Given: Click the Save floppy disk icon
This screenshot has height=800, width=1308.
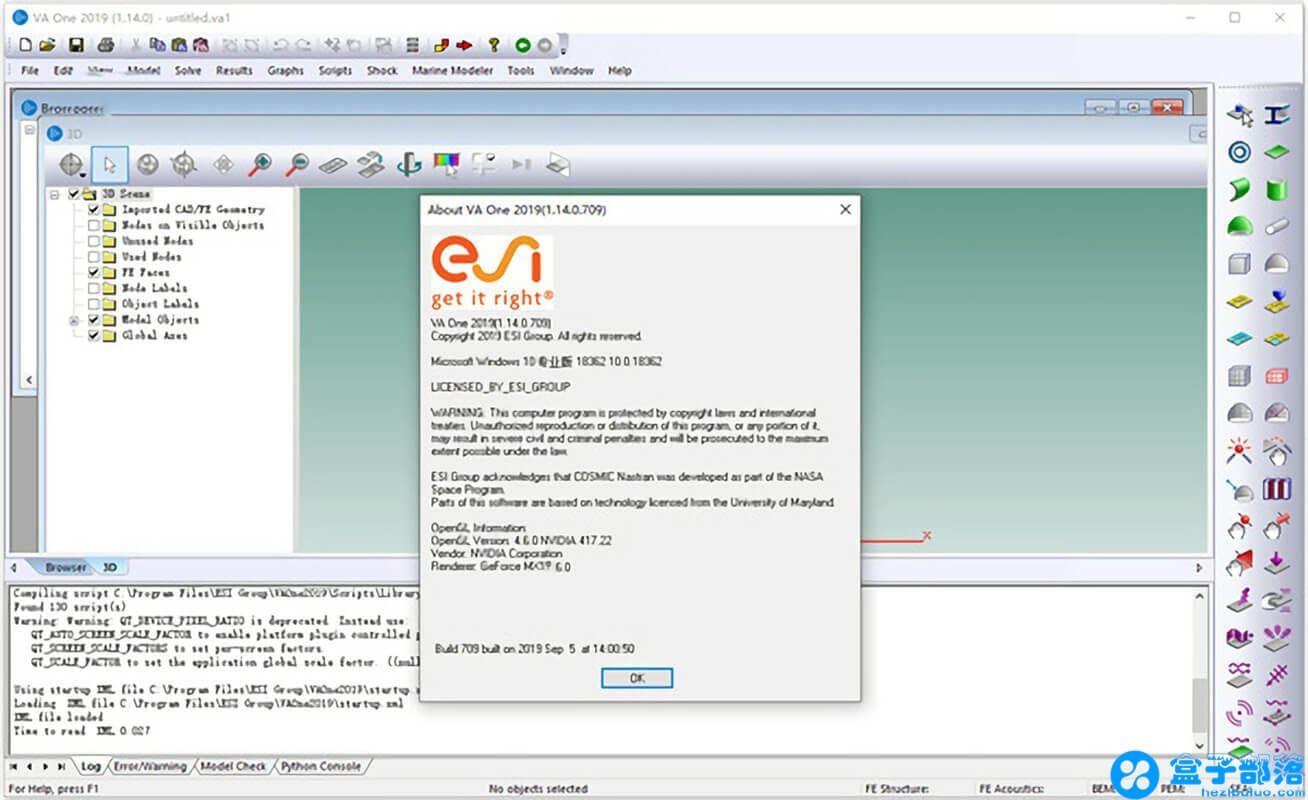Looking at the screenshot, I should (x=75, y=45).
